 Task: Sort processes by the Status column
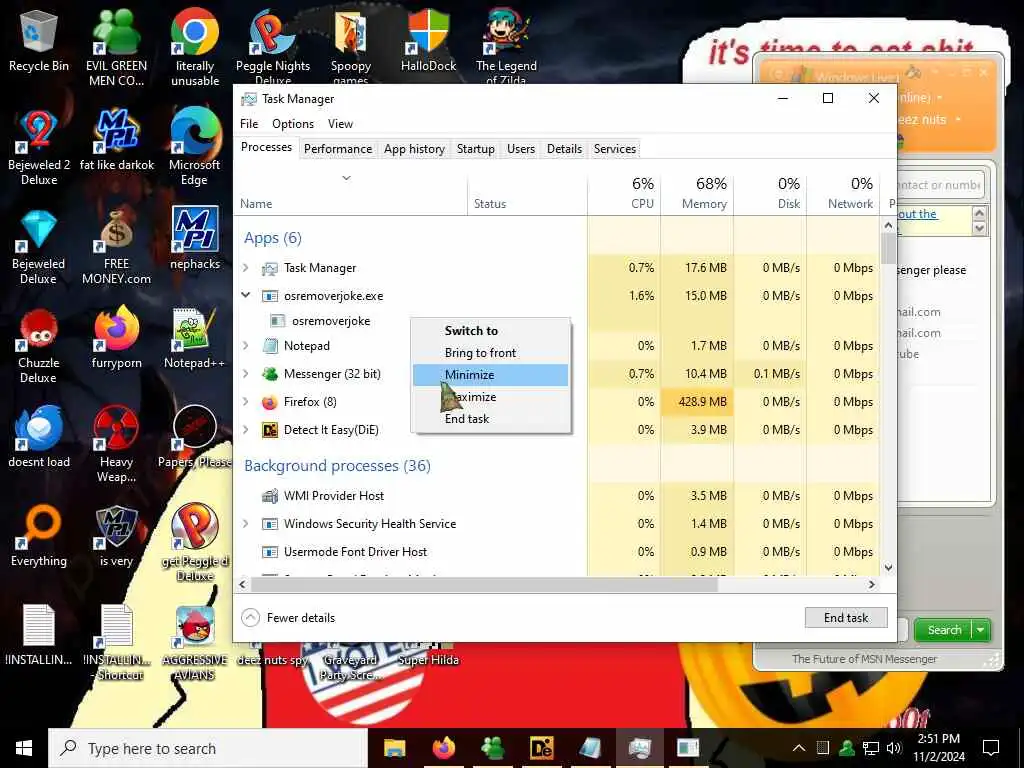pyautogui.click(x=528, y=193)
